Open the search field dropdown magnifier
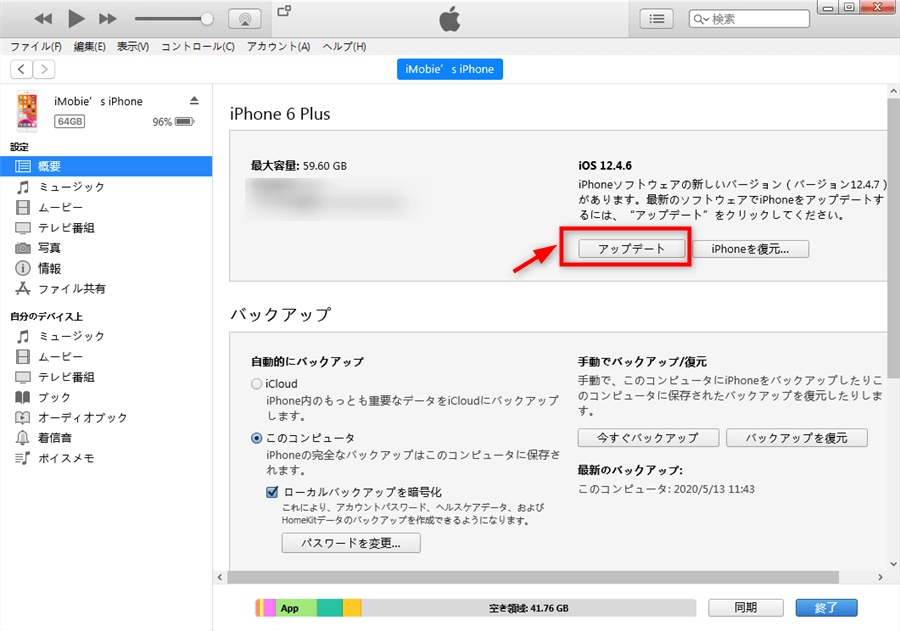The width and height of the screenshot is (900, 631). (x=701, y=19)
